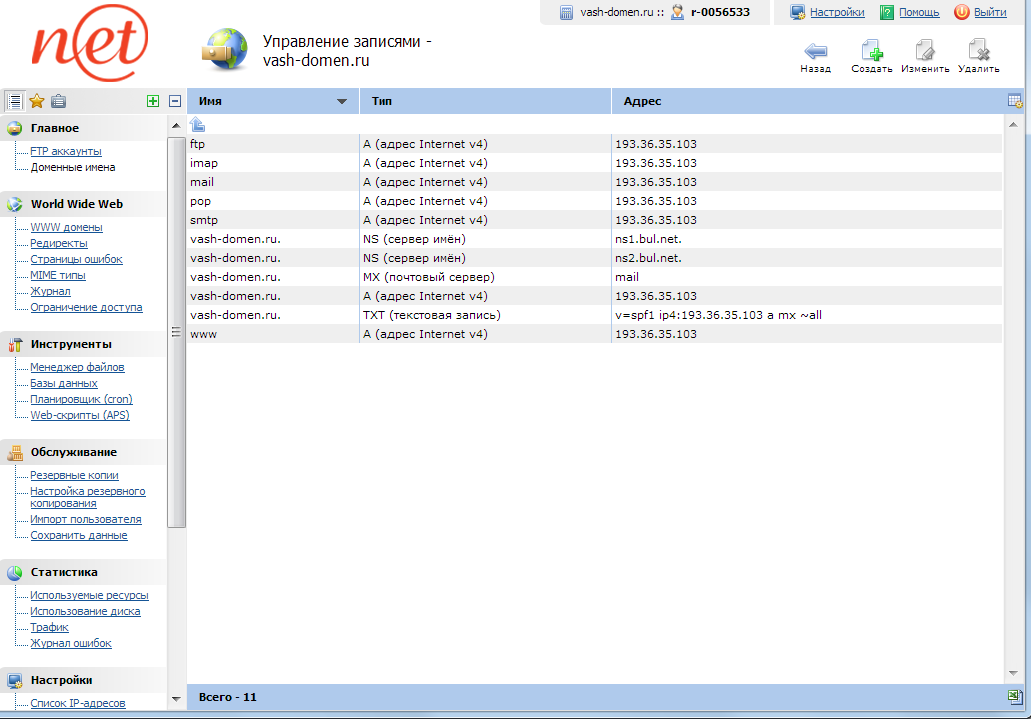
Task: Click the Создать new record icon
Action: point(871,51)
